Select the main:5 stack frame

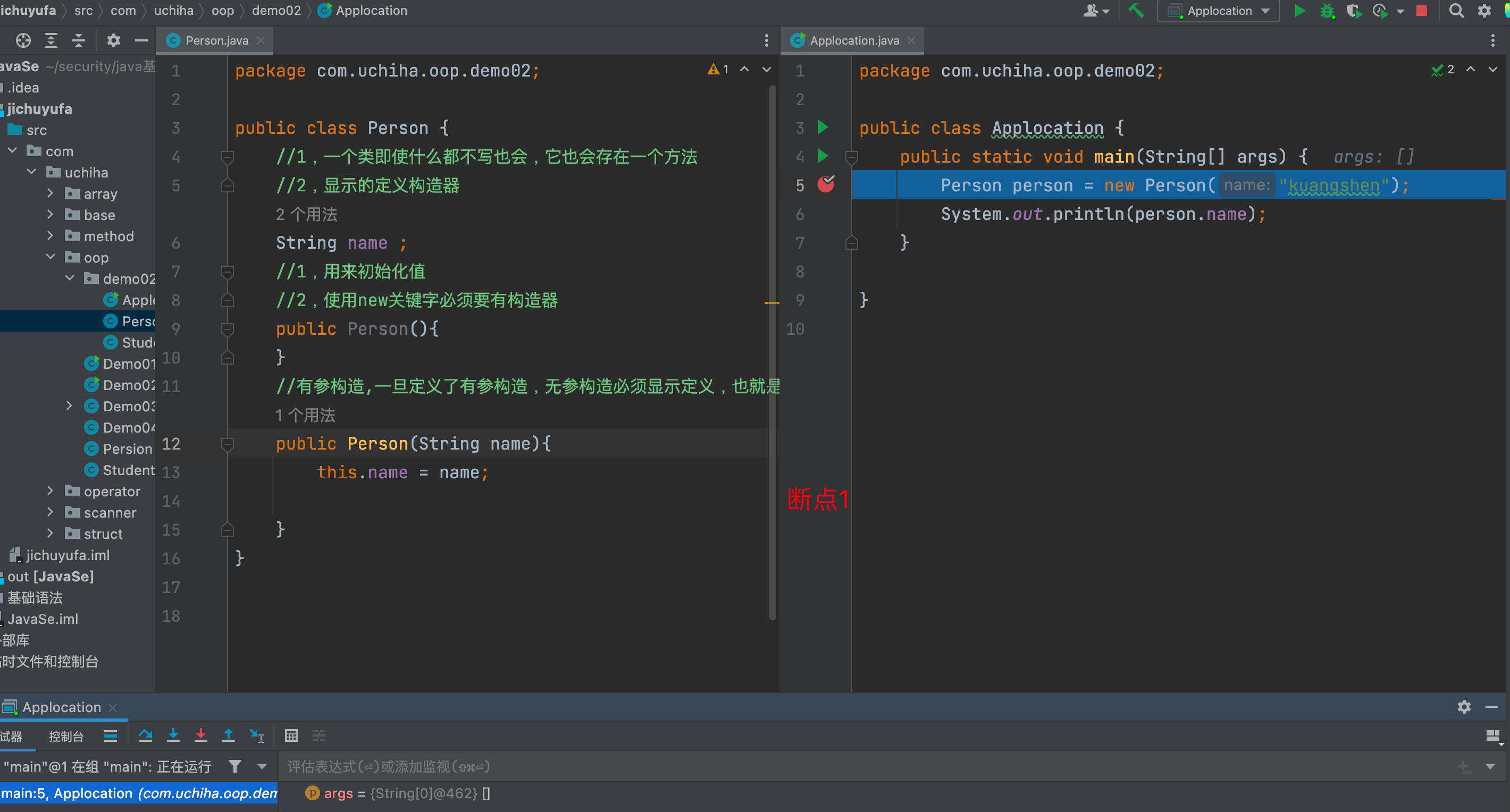(139, 794)
